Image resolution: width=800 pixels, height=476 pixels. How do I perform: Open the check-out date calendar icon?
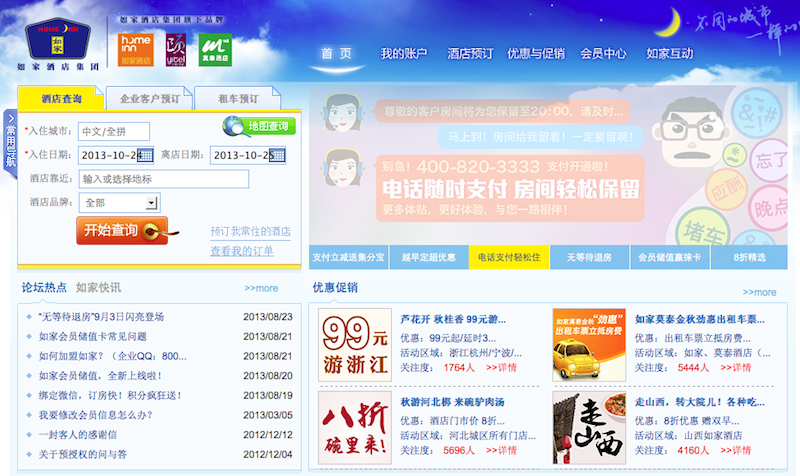point(277,155)
